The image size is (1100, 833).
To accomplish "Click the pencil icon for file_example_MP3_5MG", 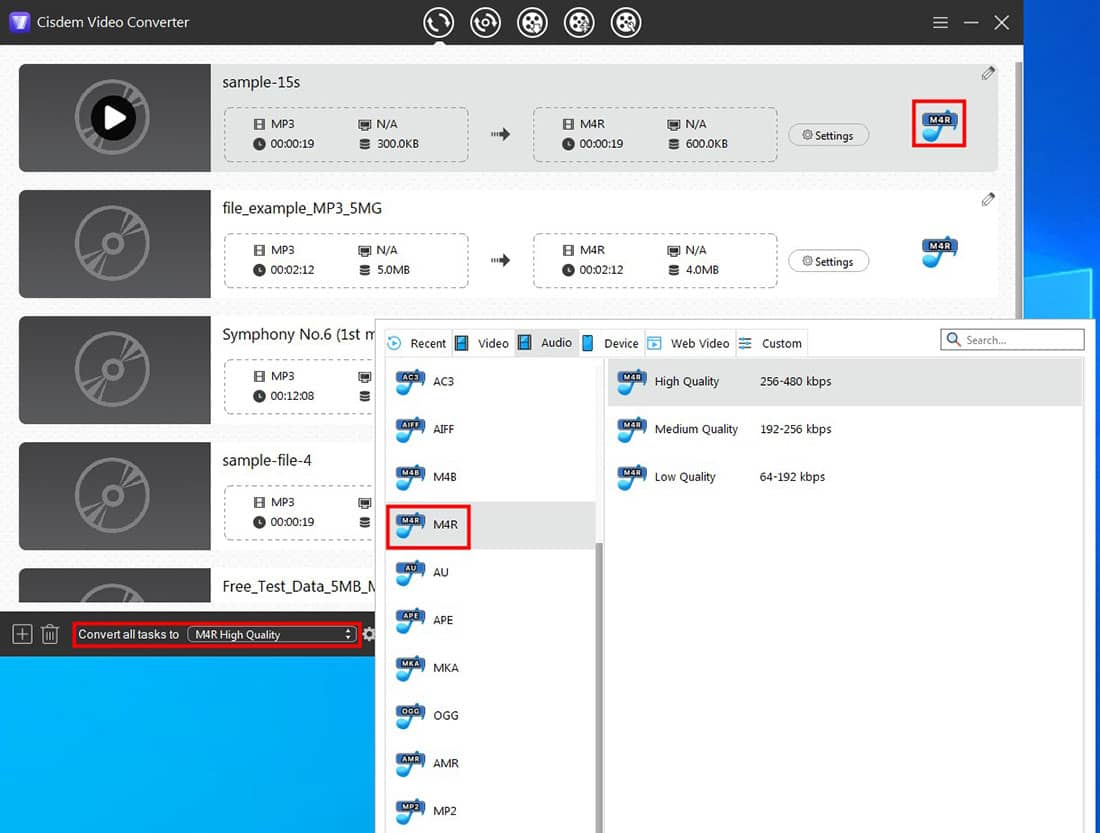I will coord(988,199).
